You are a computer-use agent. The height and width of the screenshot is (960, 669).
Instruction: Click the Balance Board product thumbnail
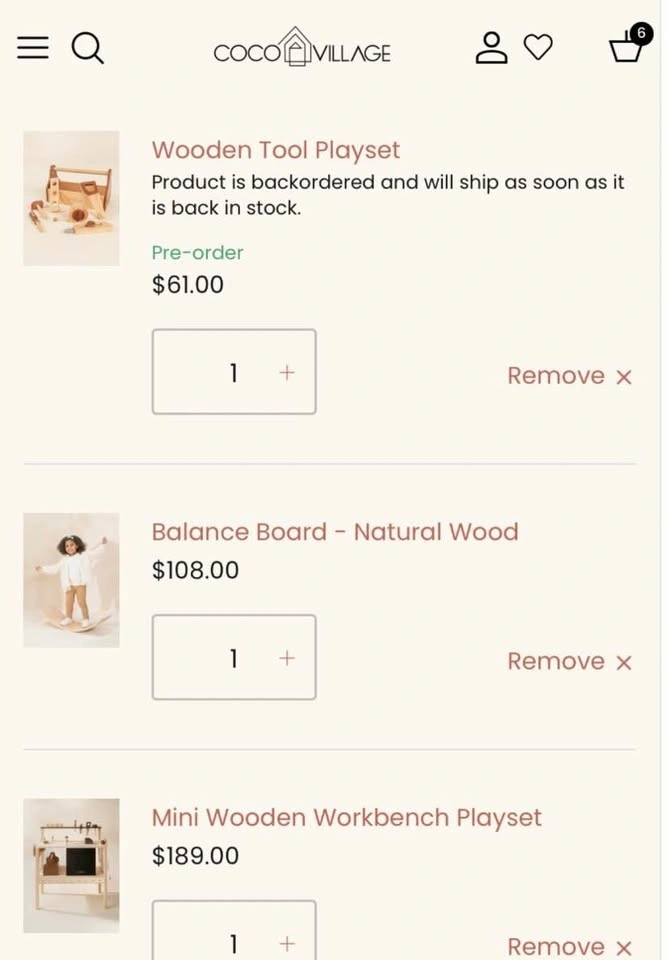coord(71,580)
